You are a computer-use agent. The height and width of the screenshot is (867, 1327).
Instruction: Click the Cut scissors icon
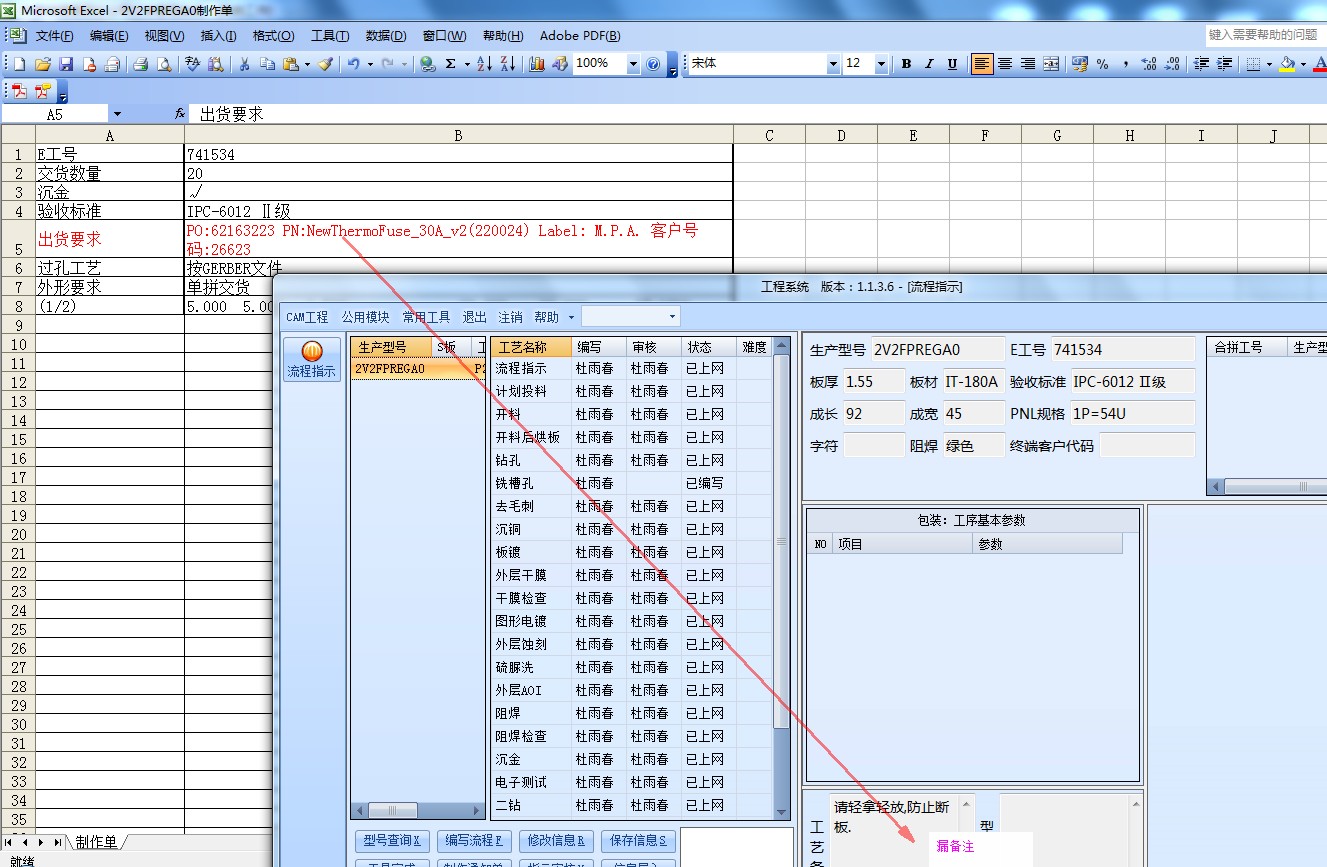[x=244, y=64]
